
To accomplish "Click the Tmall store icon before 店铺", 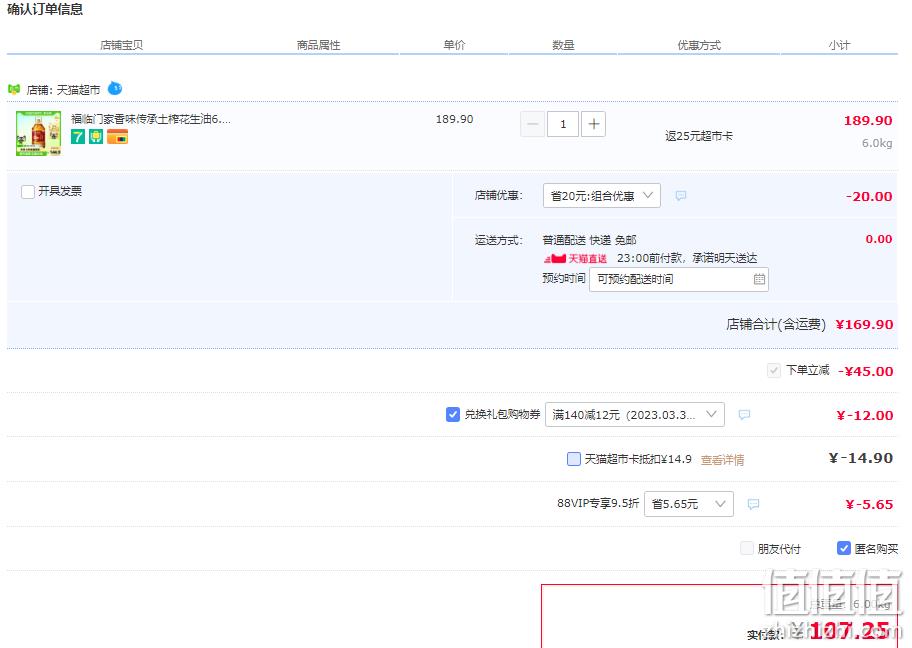I will coord(14,90).
